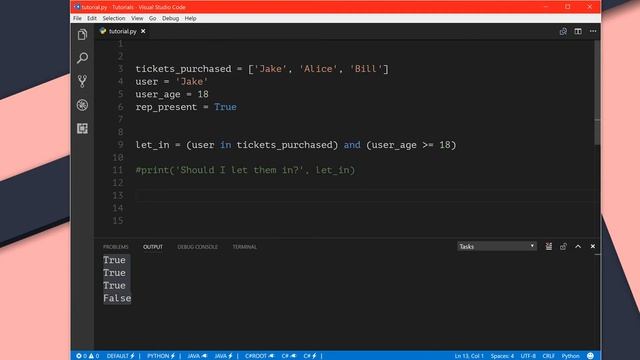Click the True value on line 6
This screenshot has width=640, height=360.
[225, 107]
